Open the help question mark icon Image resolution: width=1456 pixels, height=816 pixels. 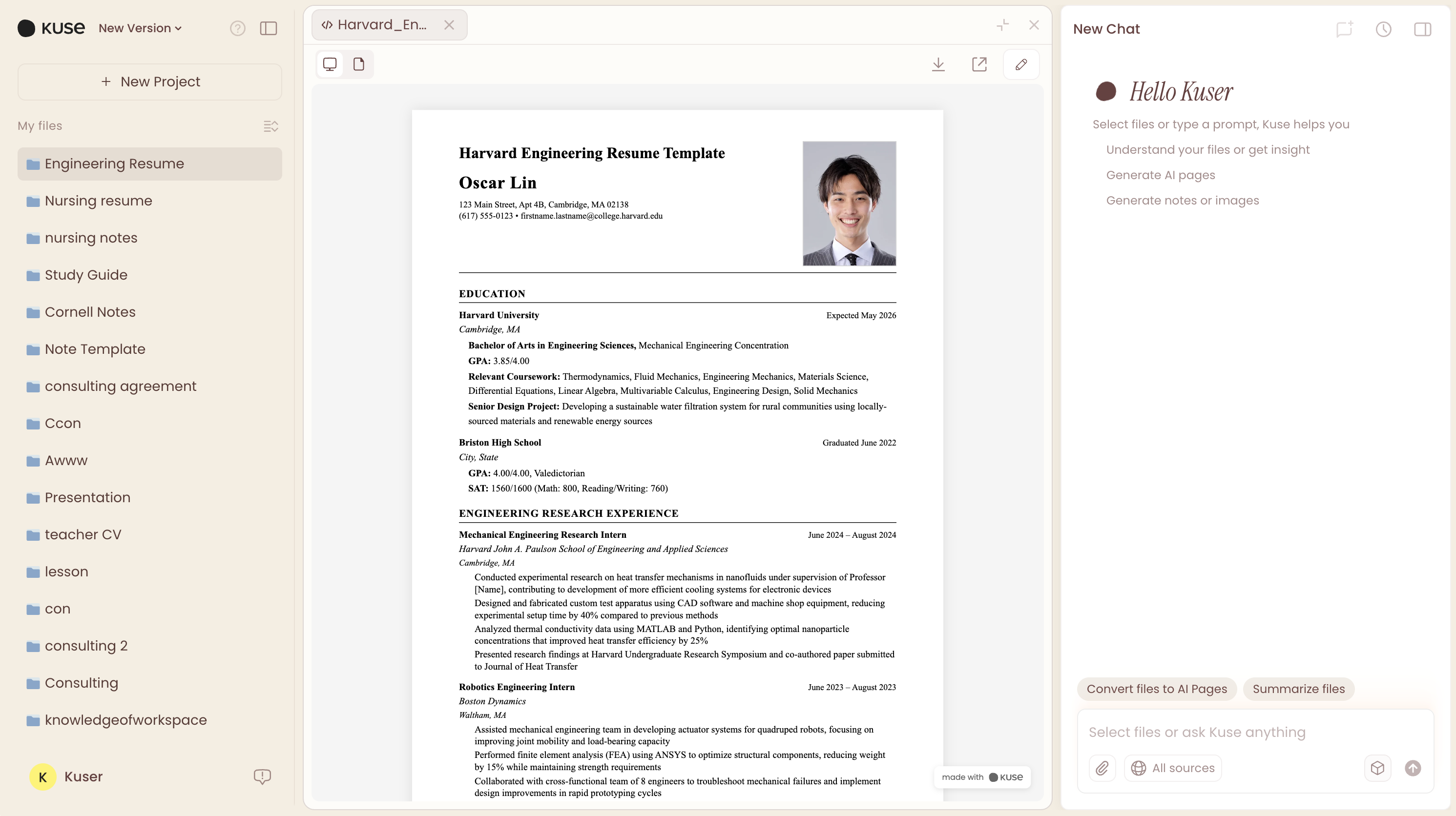tap(238, 28)
